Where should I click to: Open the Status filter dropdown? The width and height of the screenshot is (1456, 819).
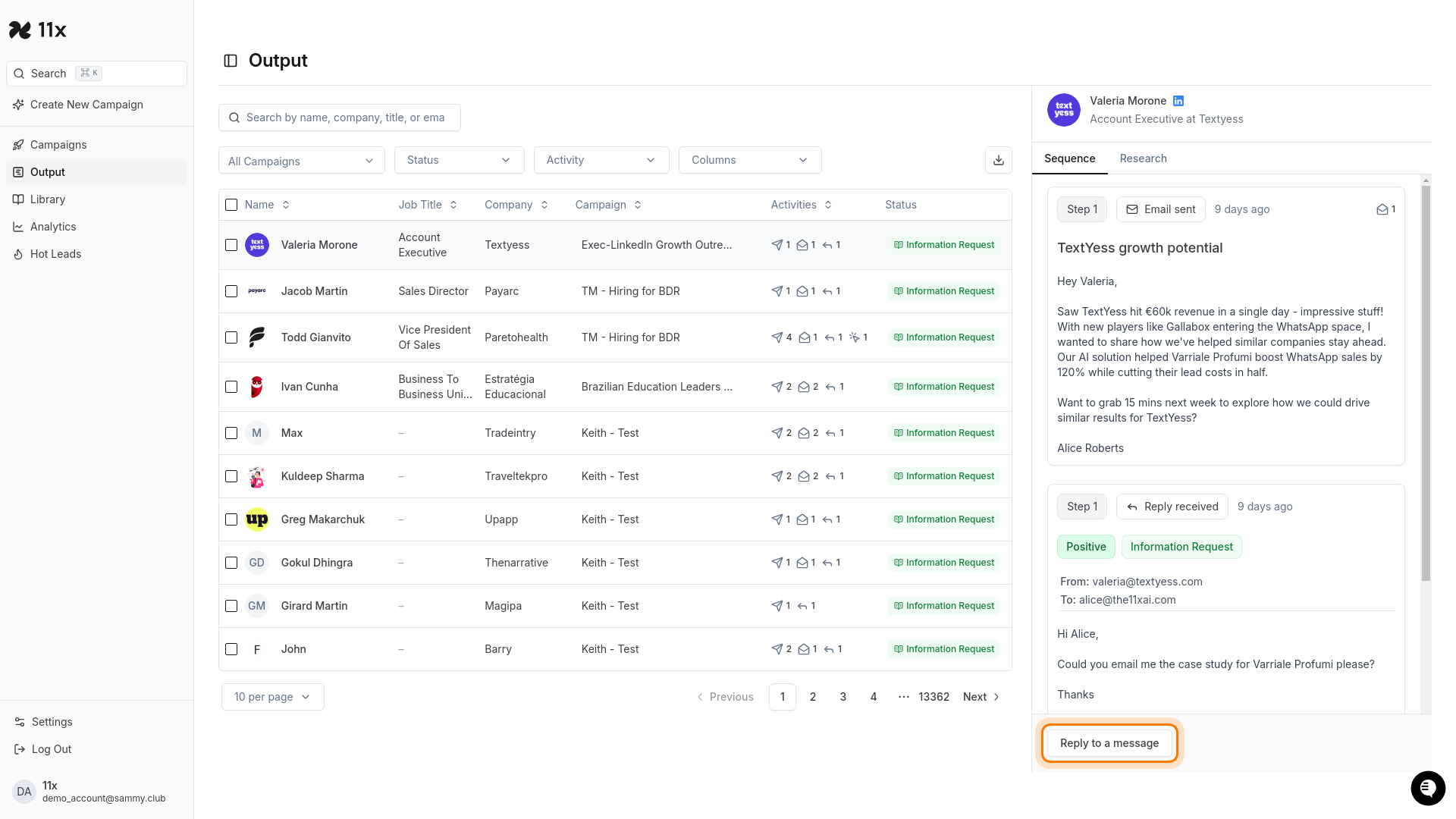459,160
